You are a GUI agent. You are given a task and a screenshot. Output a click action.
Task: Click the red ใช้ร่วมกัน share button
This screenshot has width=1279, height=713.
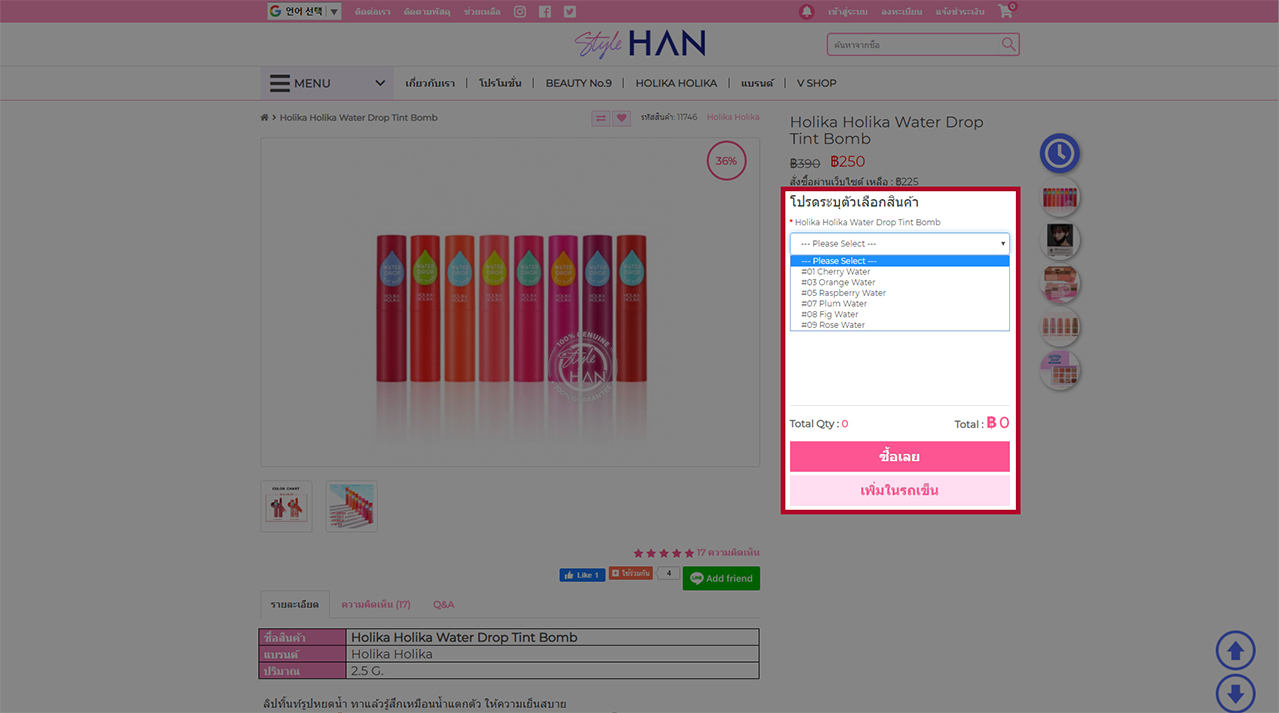point(631,574)
